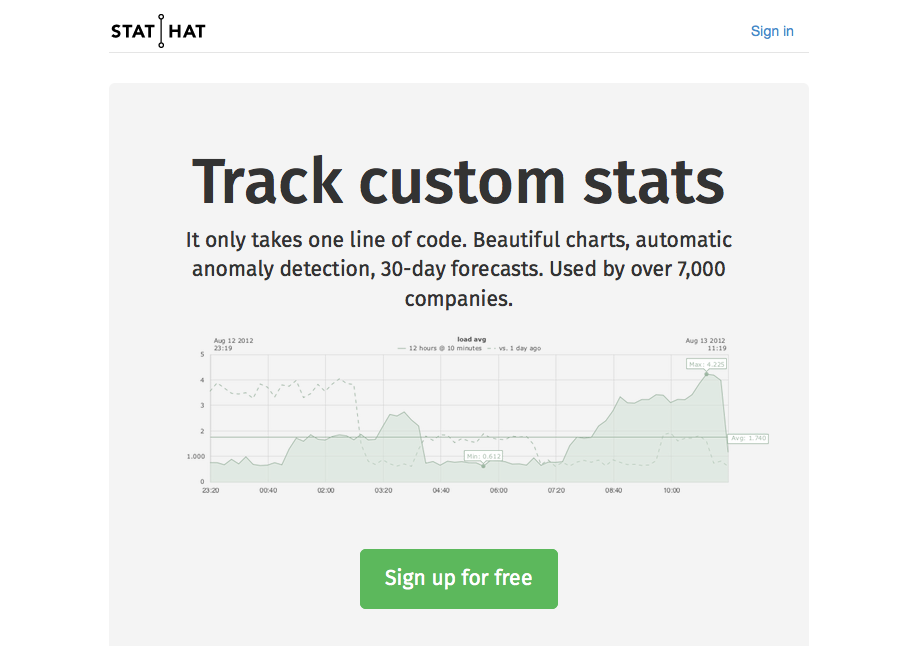Click the Min: 0.612 chart label

pyautogui.click(x=484, y=456)
